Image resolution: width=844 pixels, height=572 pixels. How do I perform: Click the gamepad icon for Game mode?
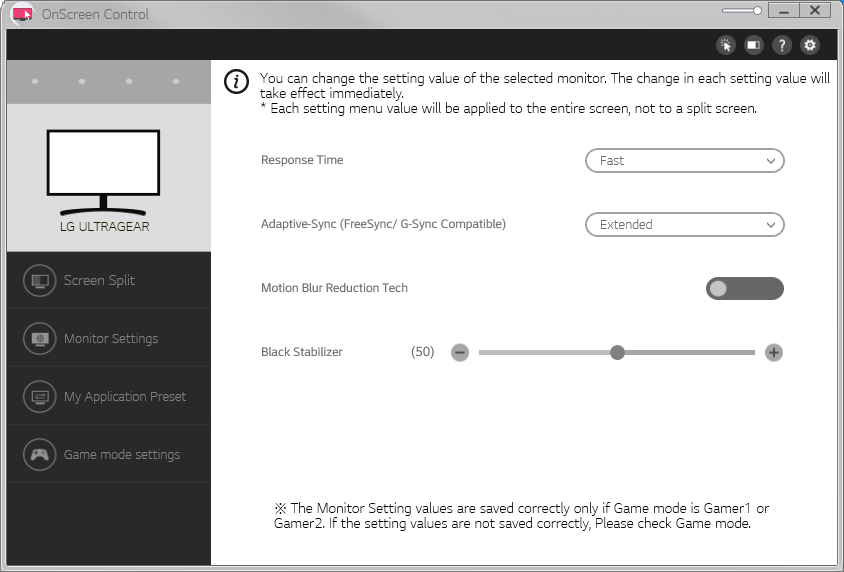tap(40, 455)
